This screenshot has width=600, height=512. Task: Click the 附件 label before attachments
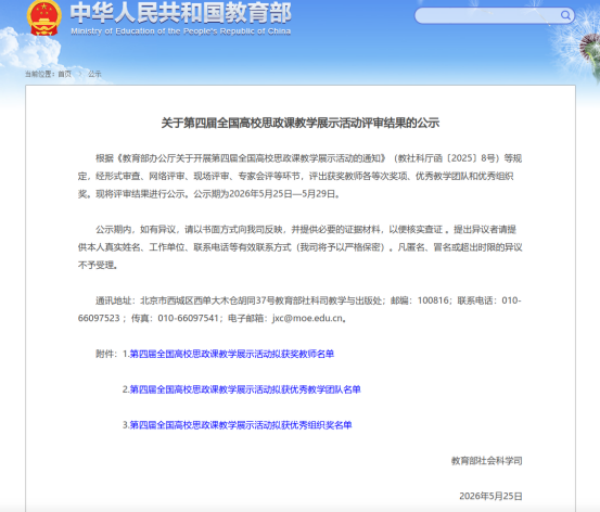[x=104, y=354]
